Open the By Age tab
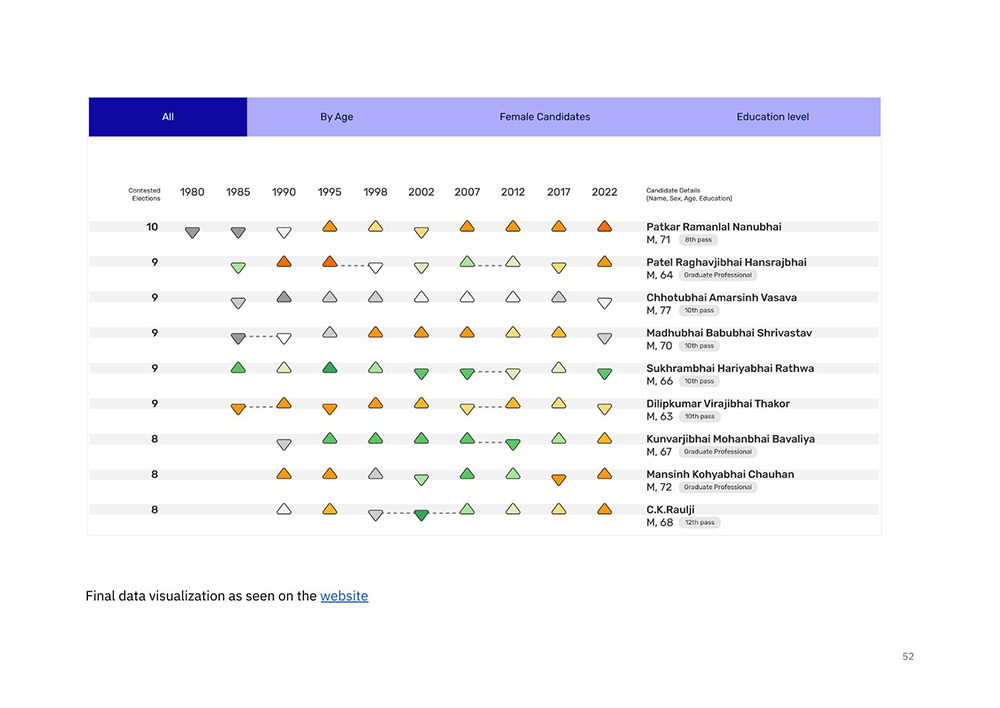The height and width of the screenshot is (708, 1000). (x=336, y=117)
